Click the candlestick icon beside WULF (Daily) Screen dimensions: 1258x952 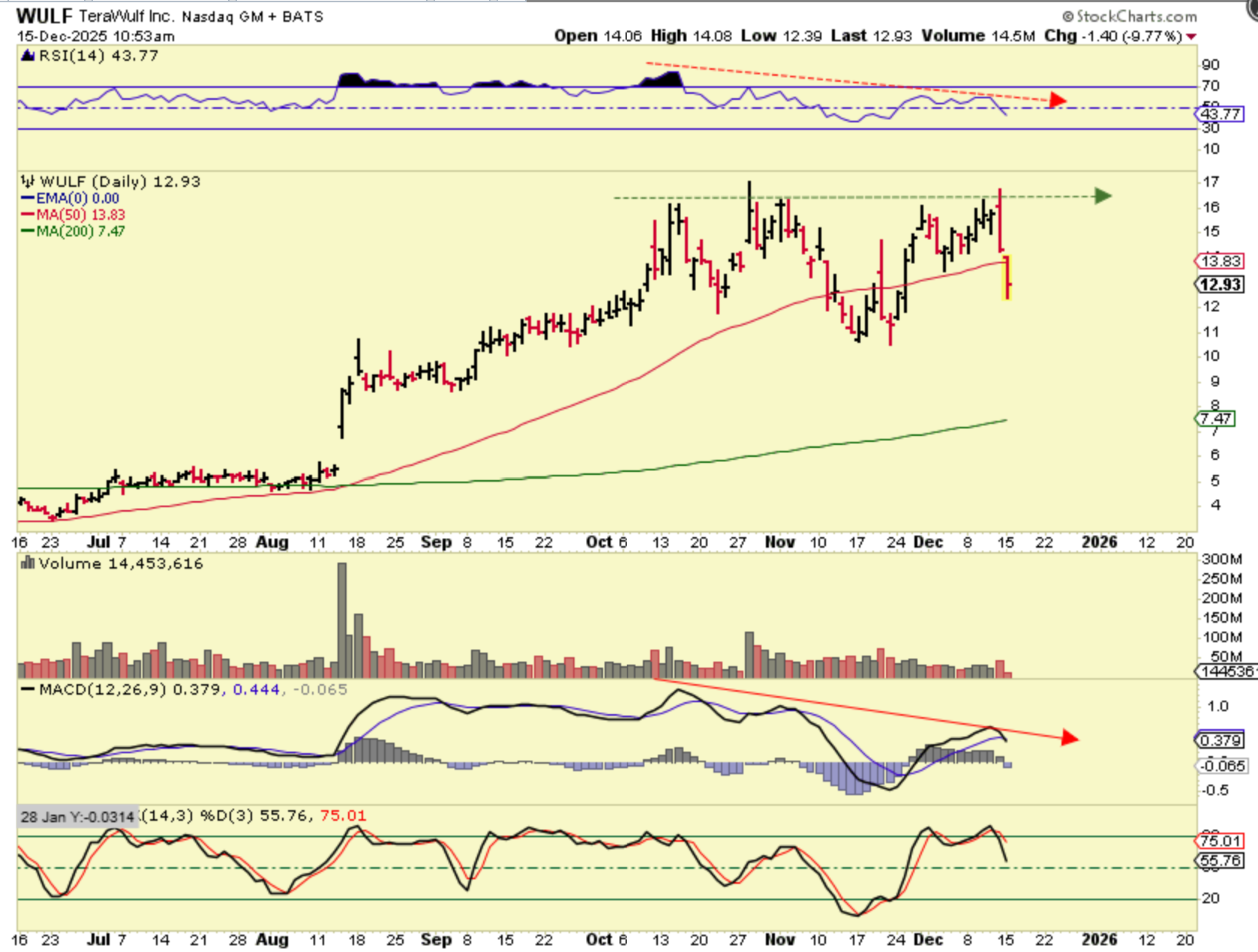click(x=28, y=181)
